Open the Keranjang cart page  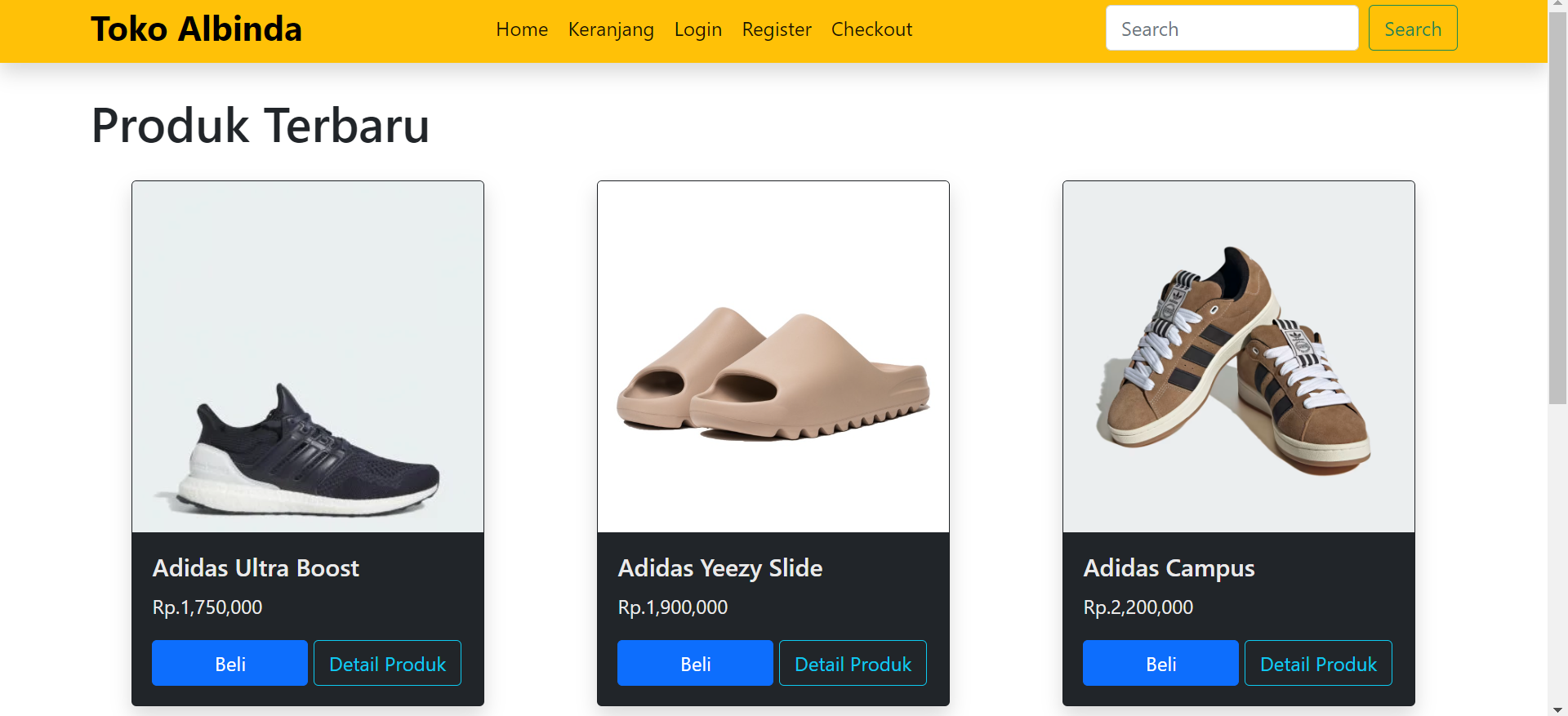tap(611, 29)
